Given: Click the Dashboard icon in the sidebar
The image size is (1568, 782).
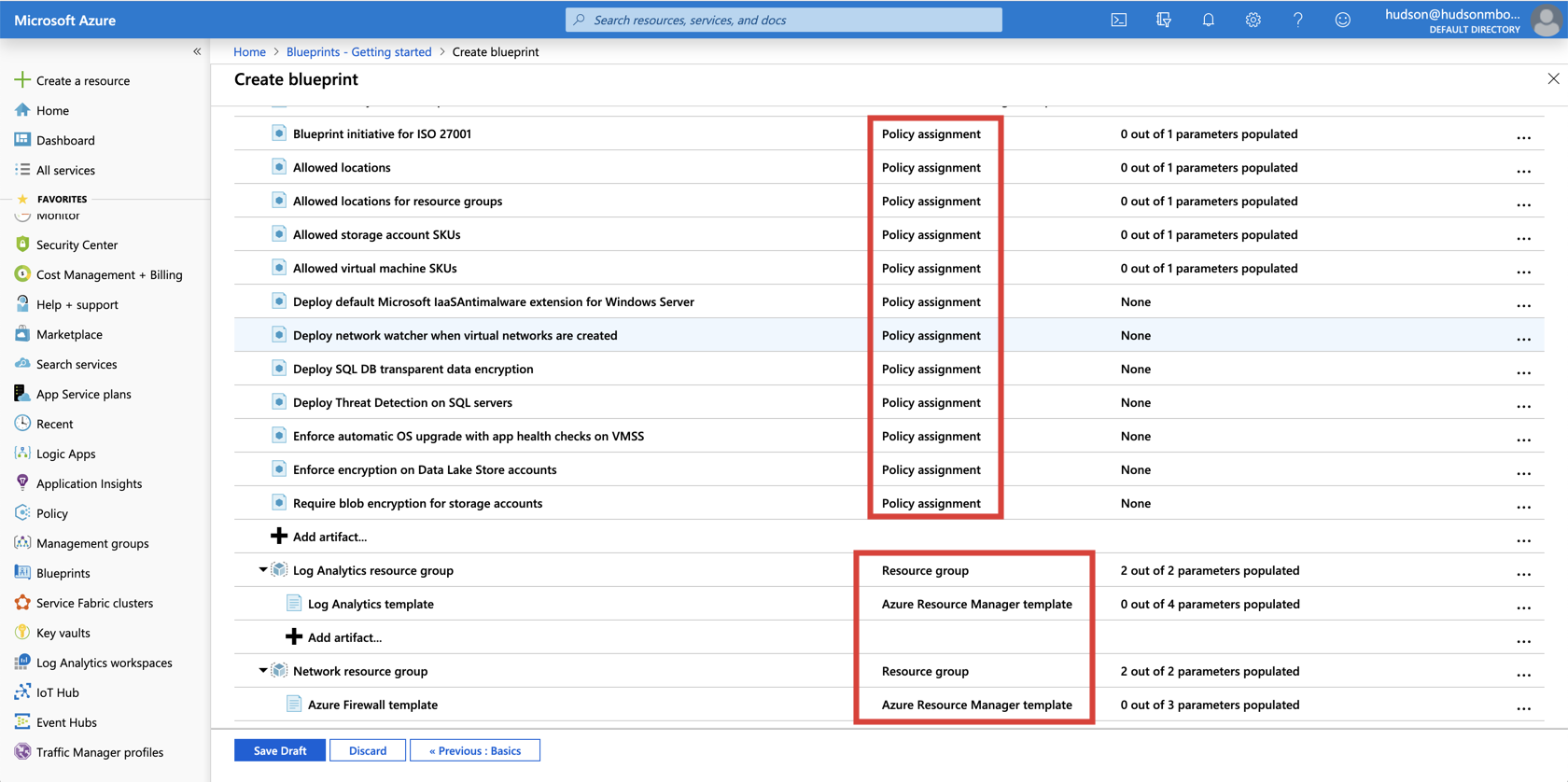Looking at the screenshot, I should point(22,140).
